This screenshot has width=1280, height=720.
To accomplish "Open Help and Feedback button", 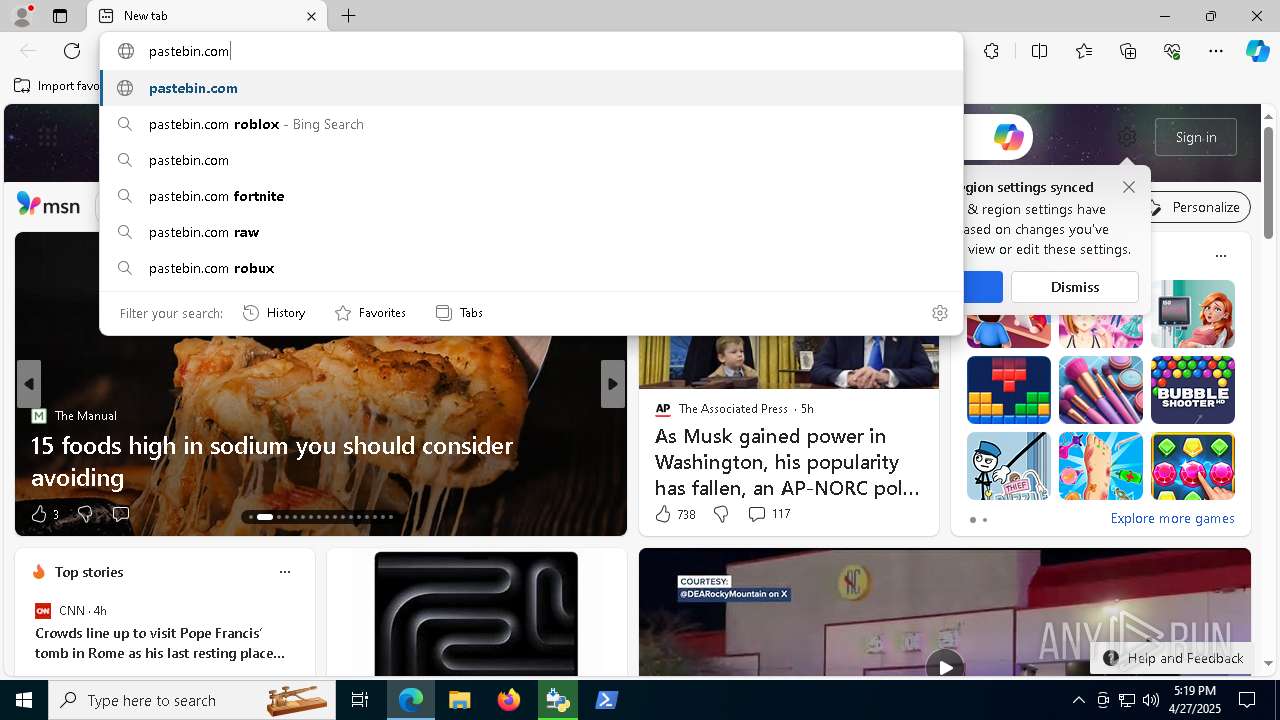I will coord(1172,658).
